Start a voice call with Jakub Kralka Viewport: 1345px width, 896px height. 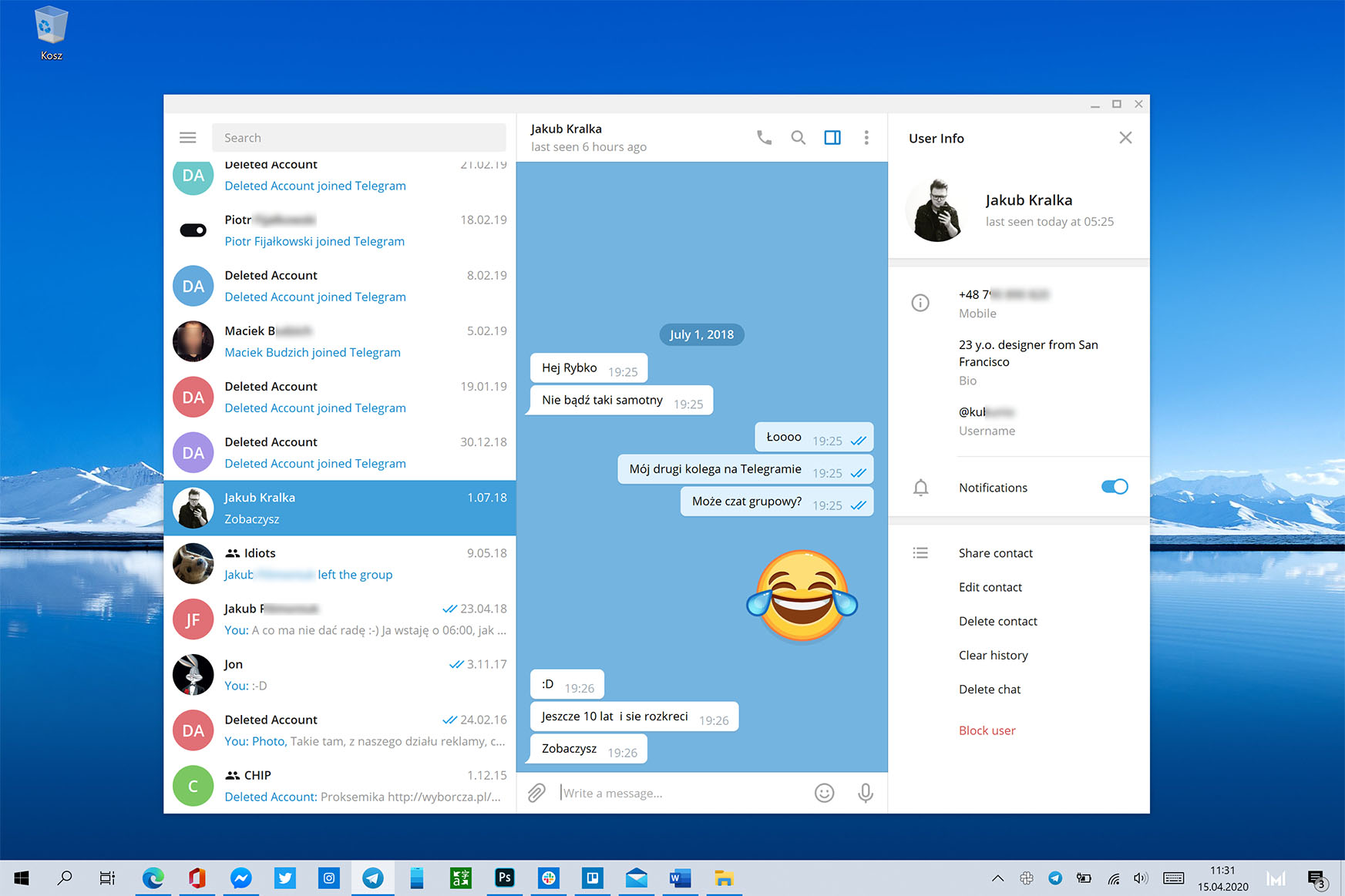pyautogui.click(x=764, y=138)
